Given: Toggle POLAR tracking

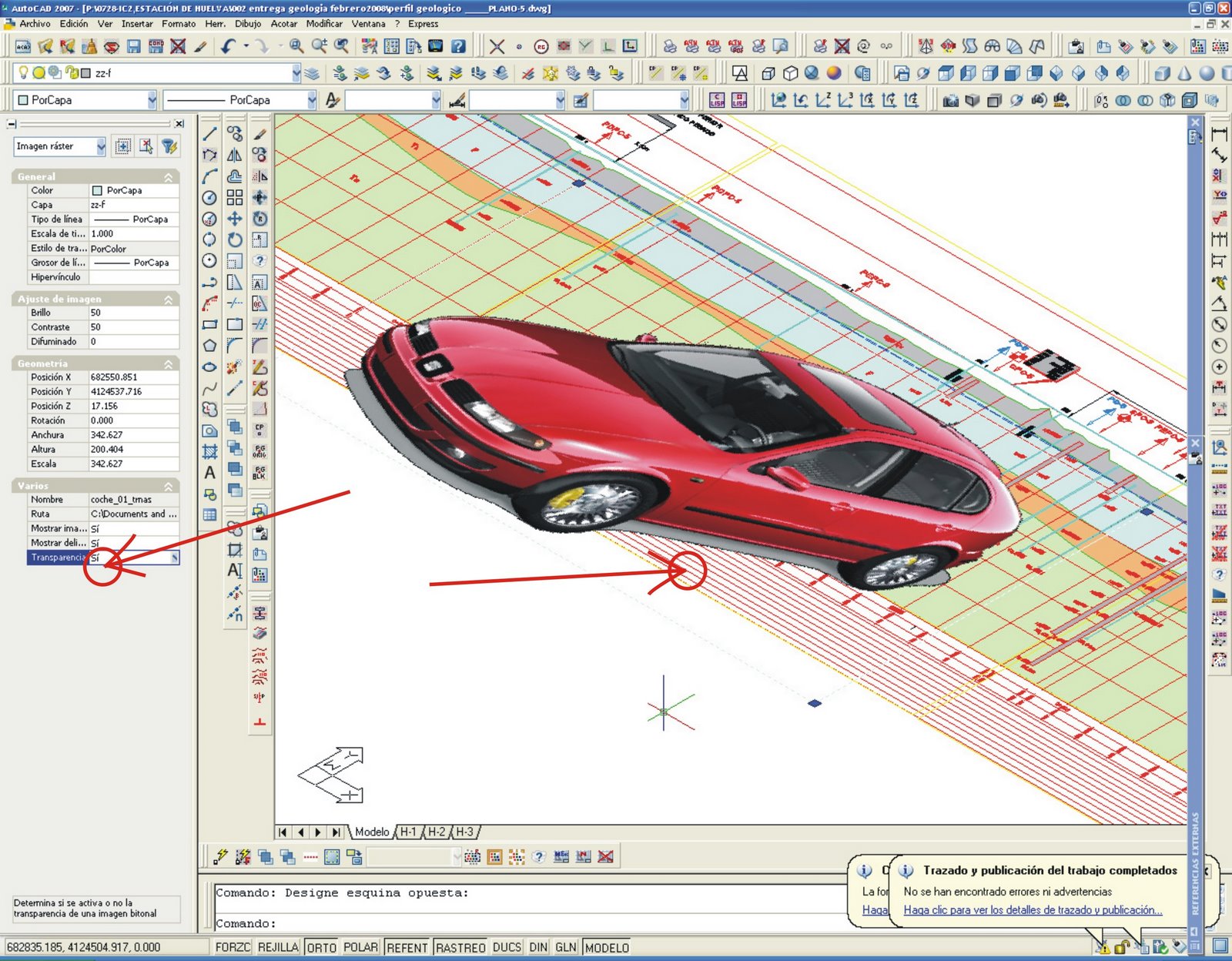Looking at the screenshot, I should point(360,947).
